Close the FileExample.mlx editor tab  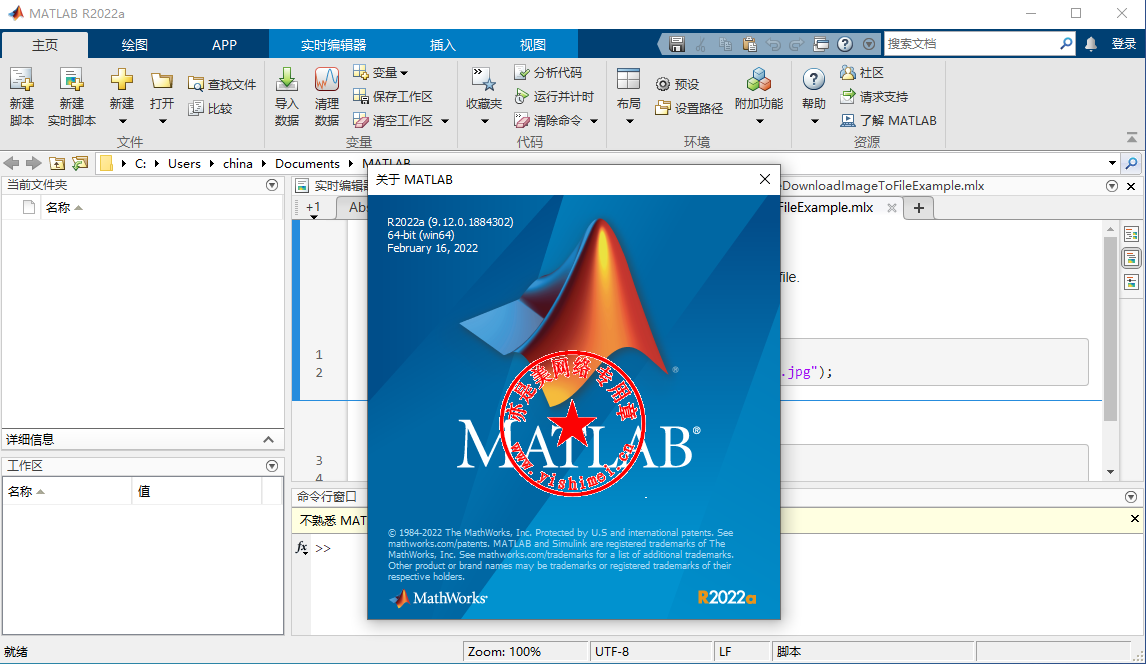pos(892,208)
